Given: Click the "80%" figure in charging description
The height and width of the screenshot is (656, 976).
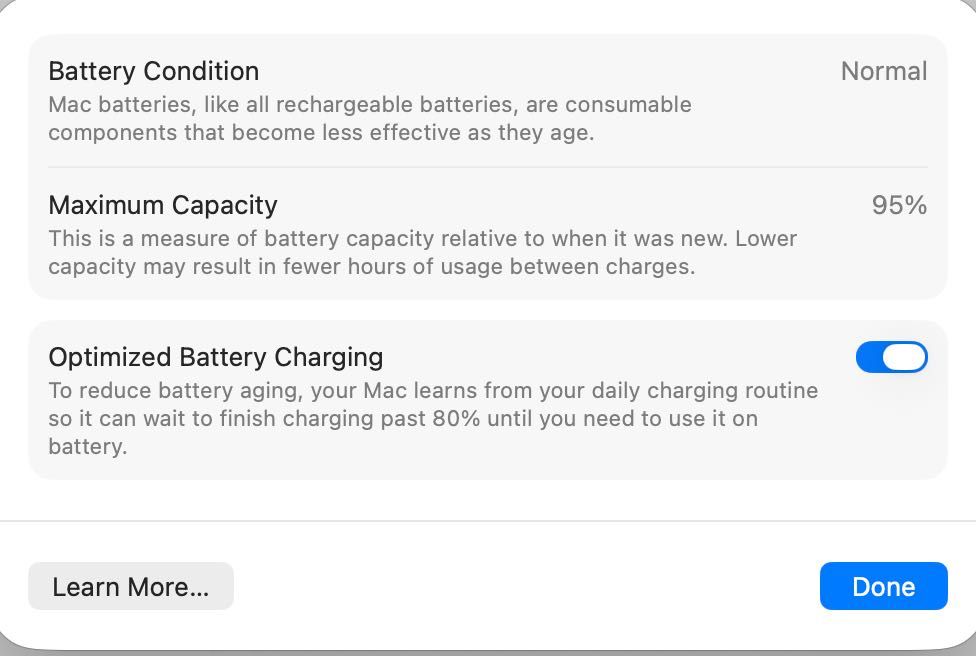Looking at the screenshot, I should pyautogui.click(x=456, y=418).
